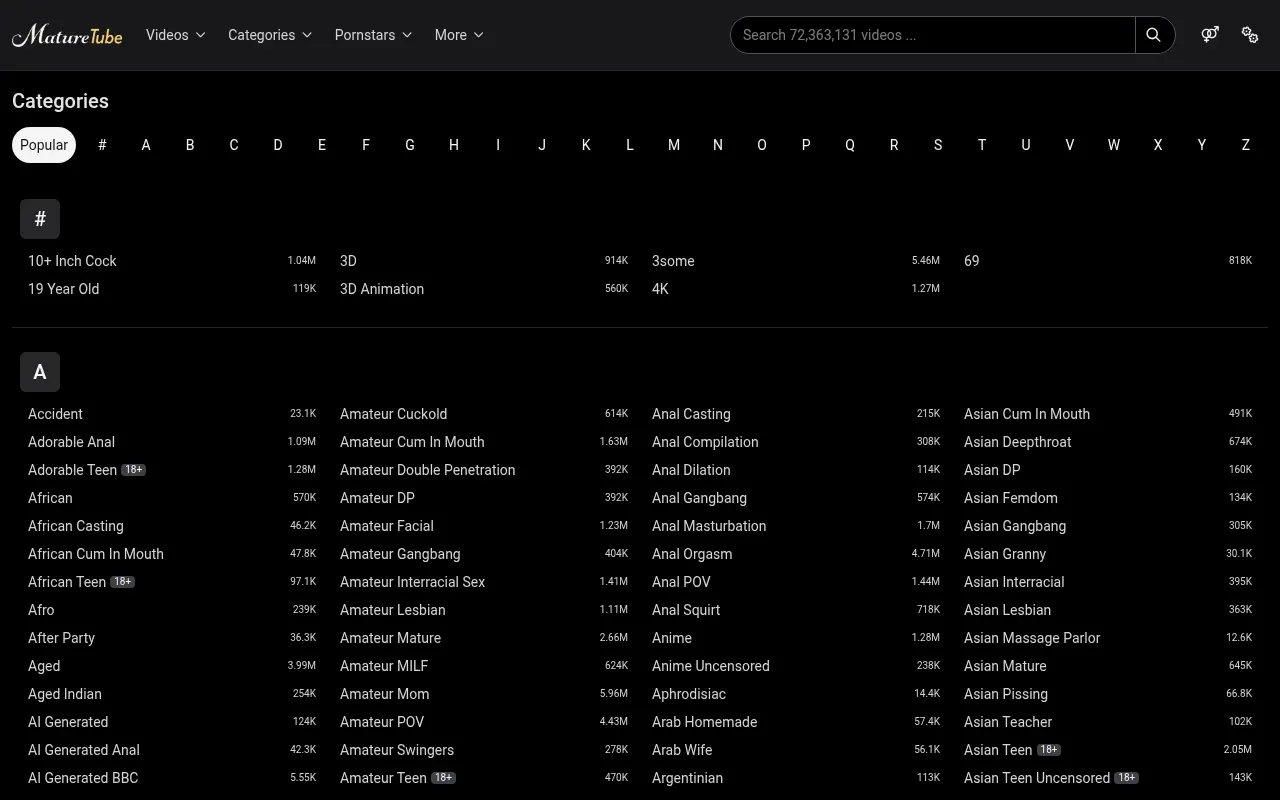Screen dimensions: 1280x800
Task: Expand the More dropdown menu
Action: coord(459,35)
